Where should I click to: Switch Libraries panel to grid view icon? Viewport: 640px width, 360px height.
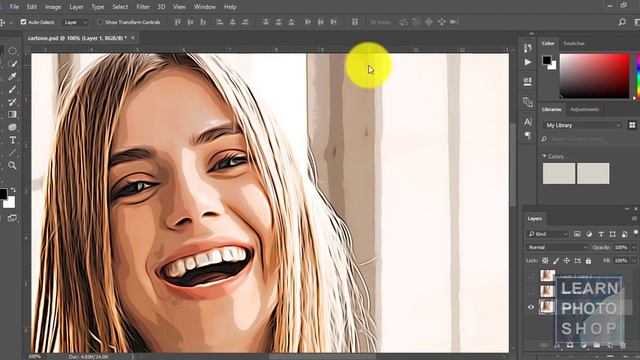tap(632, 125)
